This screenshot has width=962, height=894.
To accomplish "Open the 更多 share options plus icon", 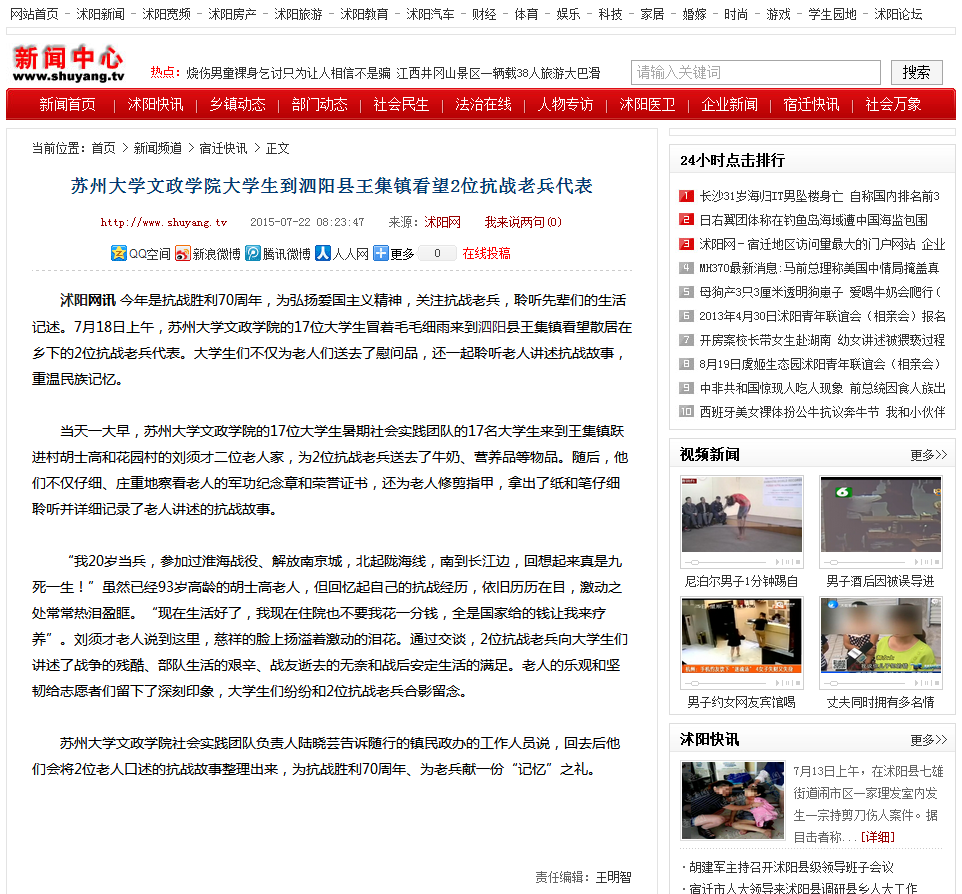I will [381, 254].
